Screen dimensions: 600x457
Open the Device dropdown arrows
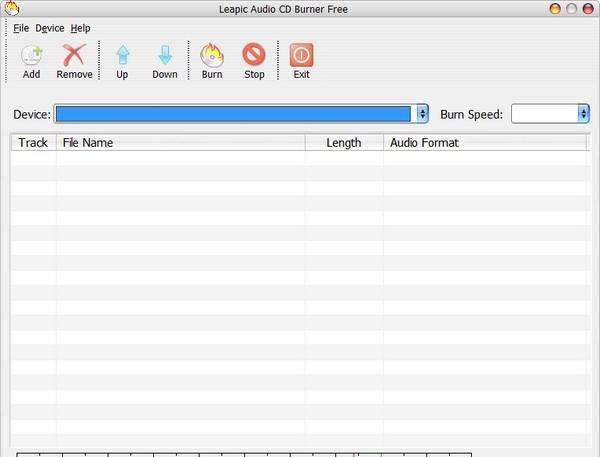(422, 114)
